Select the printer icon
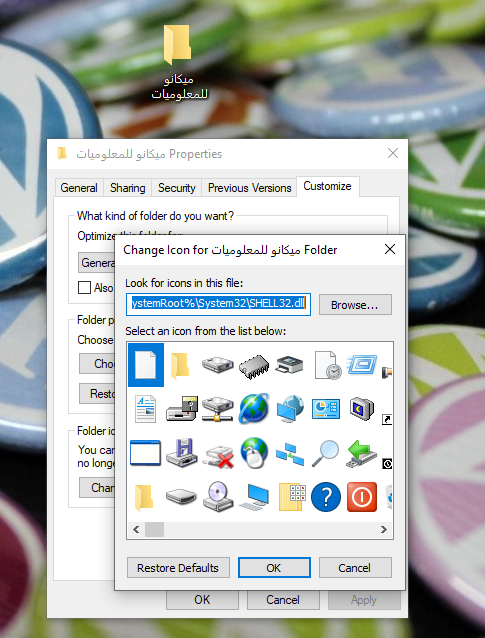Screen dimensions: 485x638 (x=289, y=365)
